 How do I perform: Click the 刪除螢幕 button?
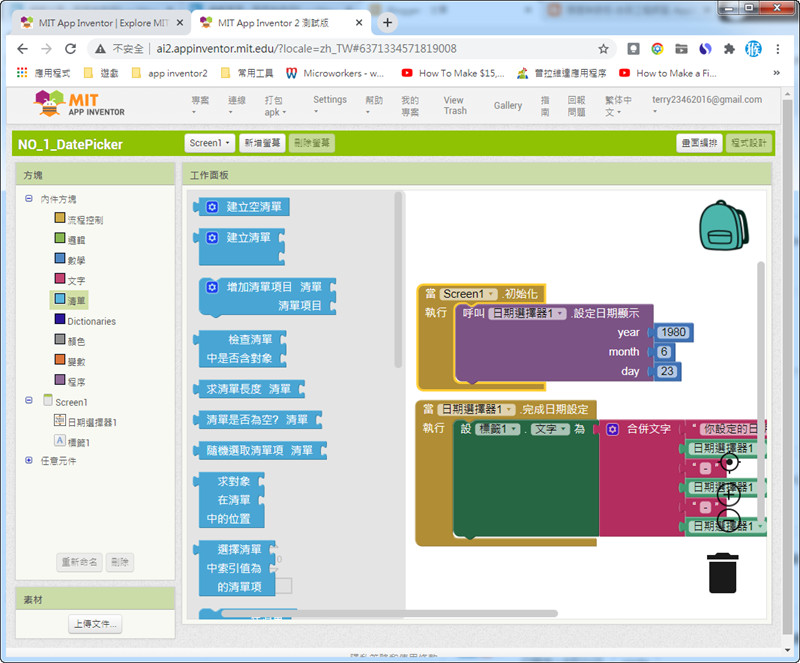click(312, 143)
